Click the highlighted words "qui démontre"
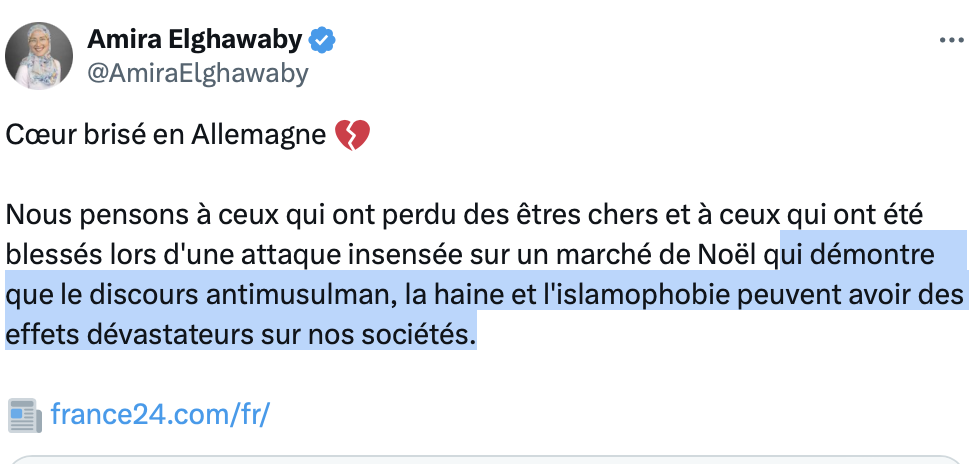Image resolution: width=980 pixels, height=464 pixels. (856, 256)
